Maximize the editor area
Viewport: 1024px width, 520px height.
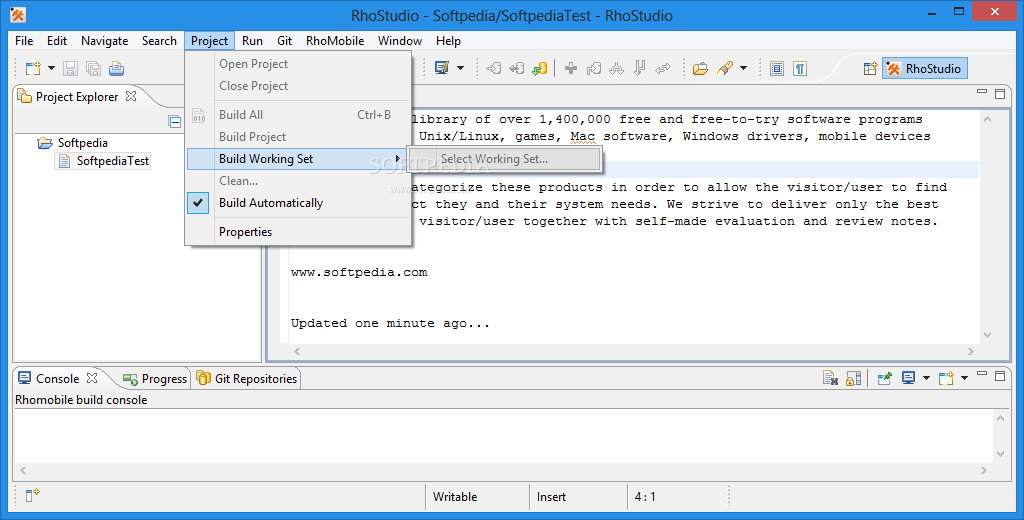[x=1000, y=93]
